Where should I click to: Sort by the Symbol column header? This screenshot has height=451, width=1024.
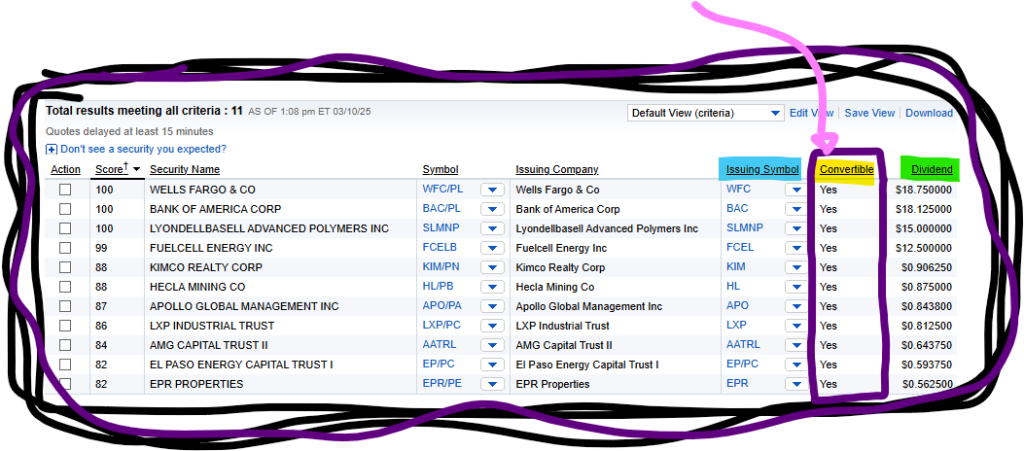click(x=440, y=170)
